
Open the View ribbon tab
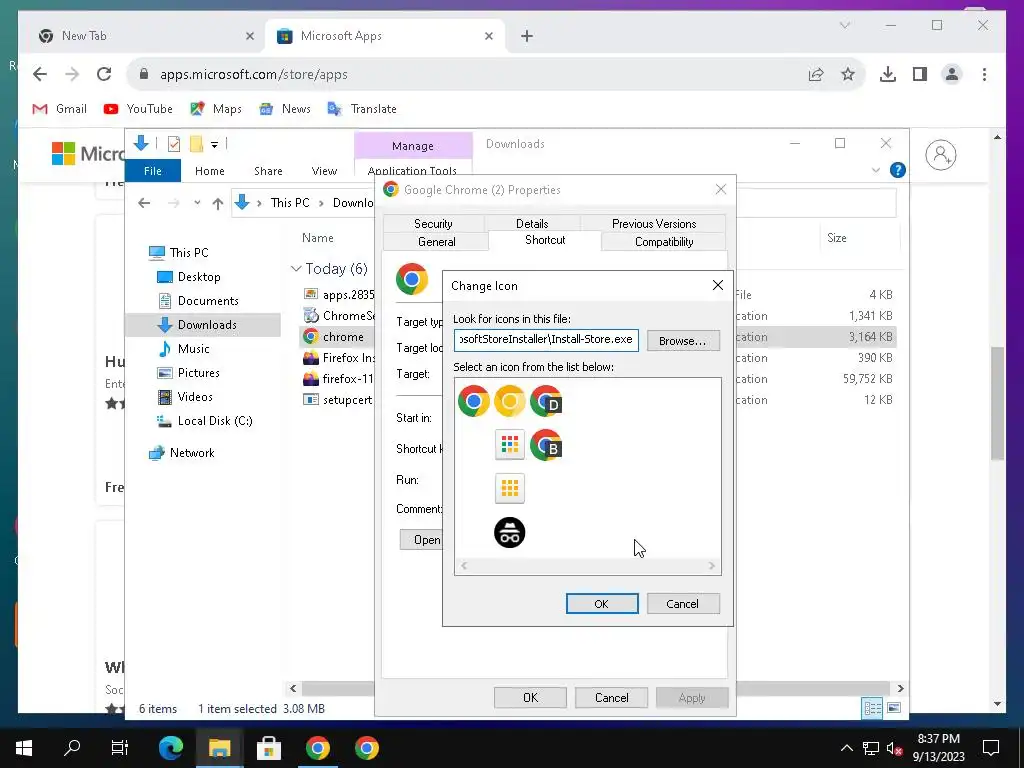324,171
